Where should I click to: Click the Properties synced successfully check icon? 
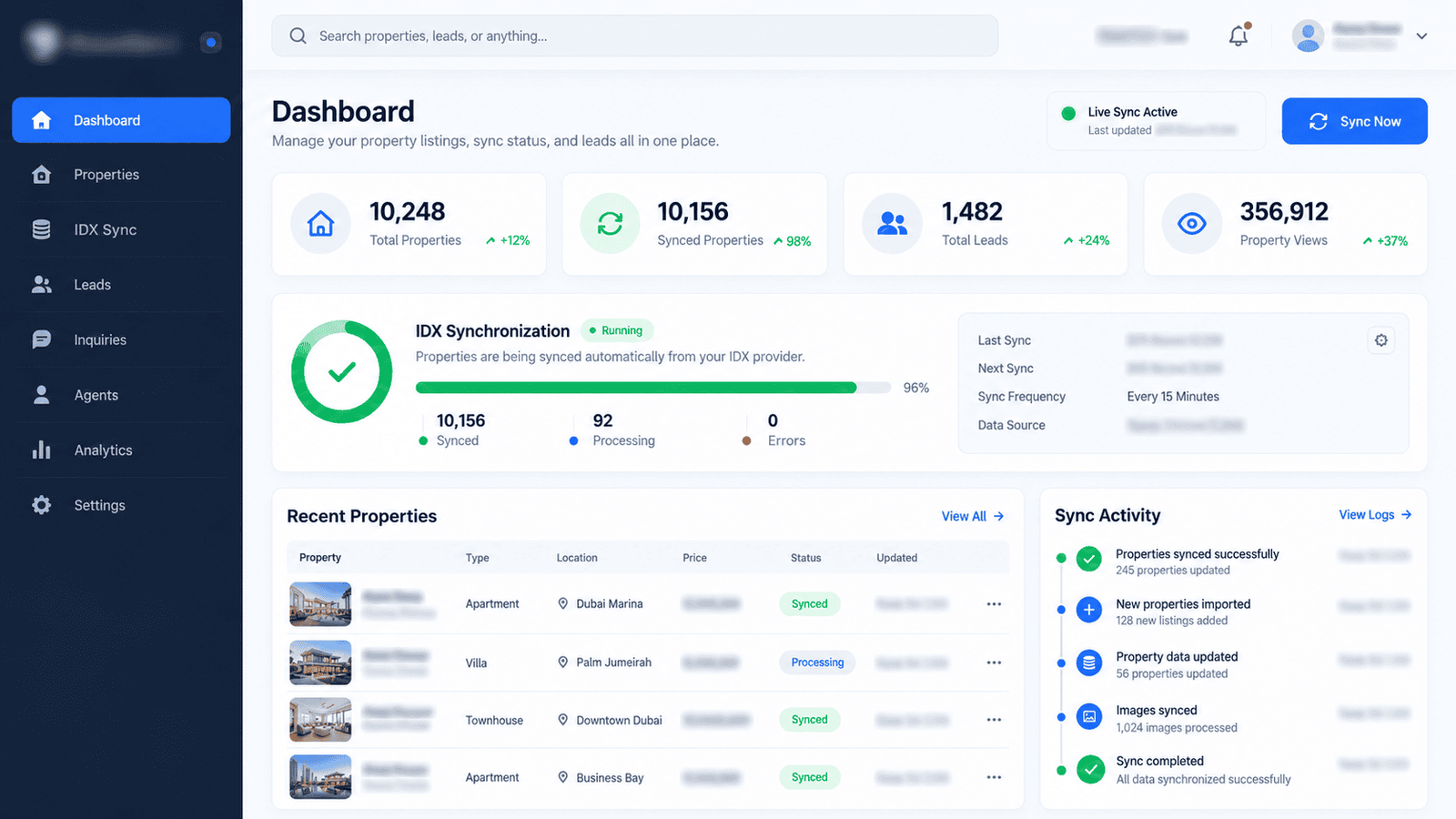point(1089,559)
